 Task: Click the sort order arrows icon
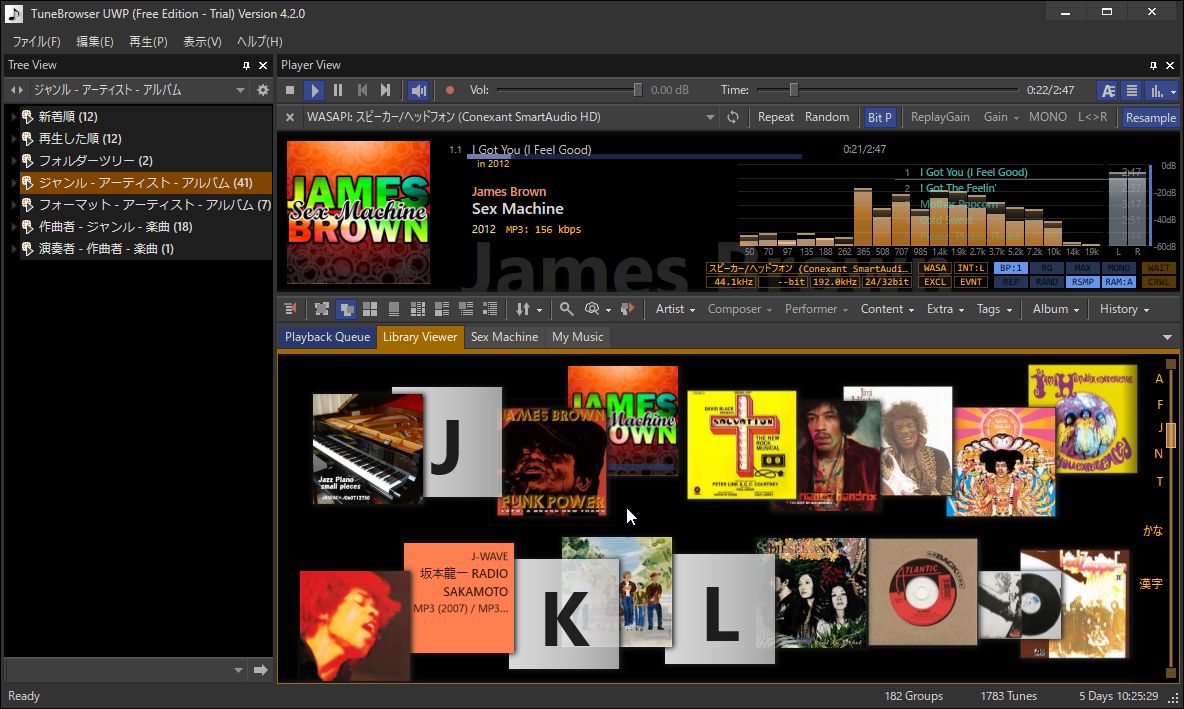pyautogui.click(x=525, y=309)
